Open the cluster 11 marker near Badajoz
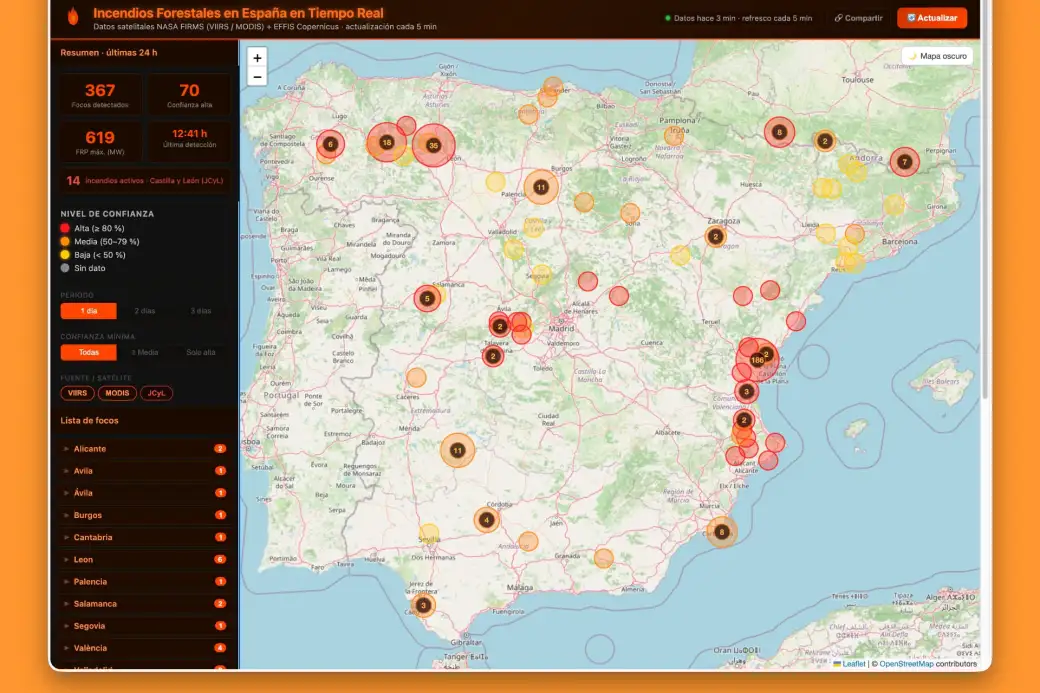 pos(458,450)
